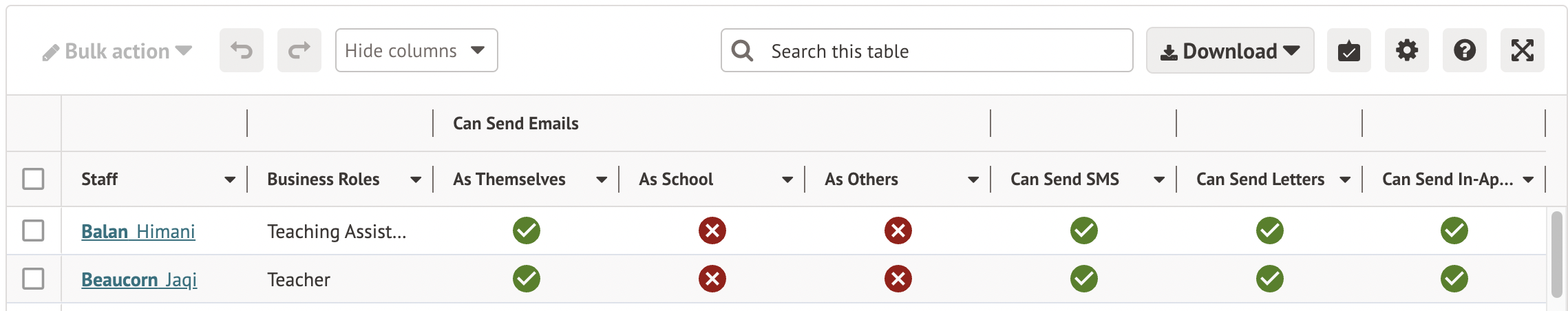Expand the Bulk action menu
This screenshot has width=1568, height=311.
click(117, 52)
